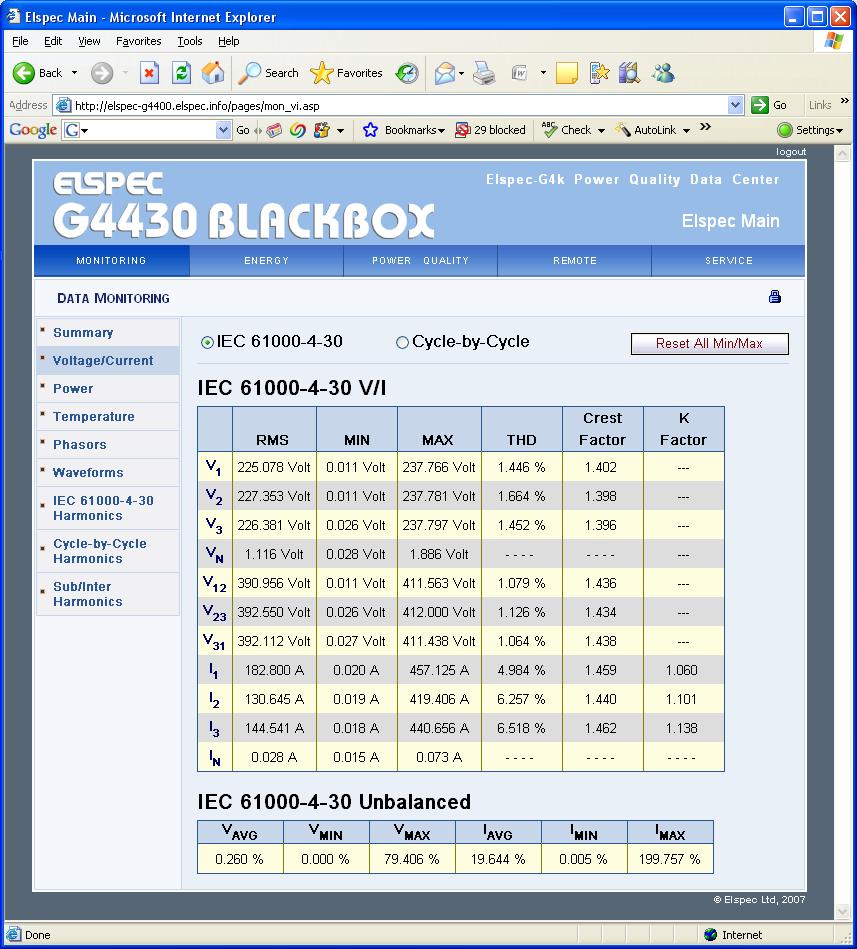The height and width of the screenshot is (949, 857).
Task: Click the Stop loading icon
Action: (149, 73)
